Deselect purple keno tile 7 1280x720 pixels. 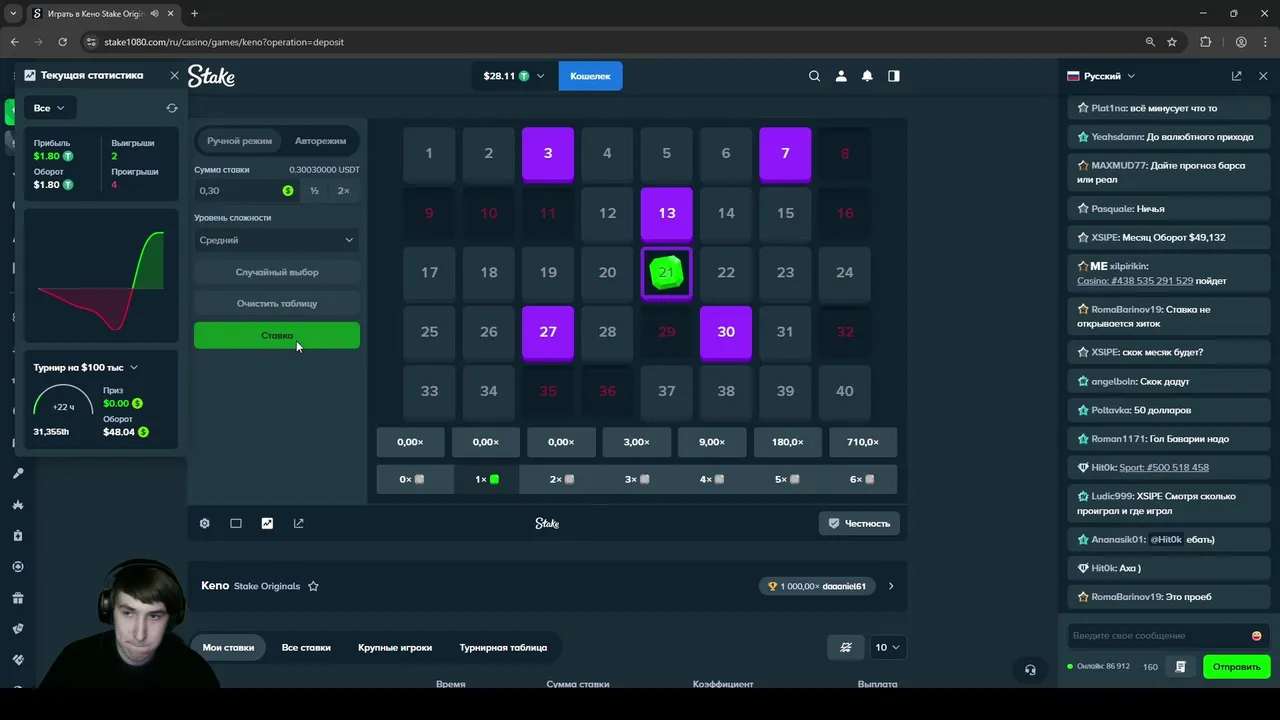click(x=785, y=153)
